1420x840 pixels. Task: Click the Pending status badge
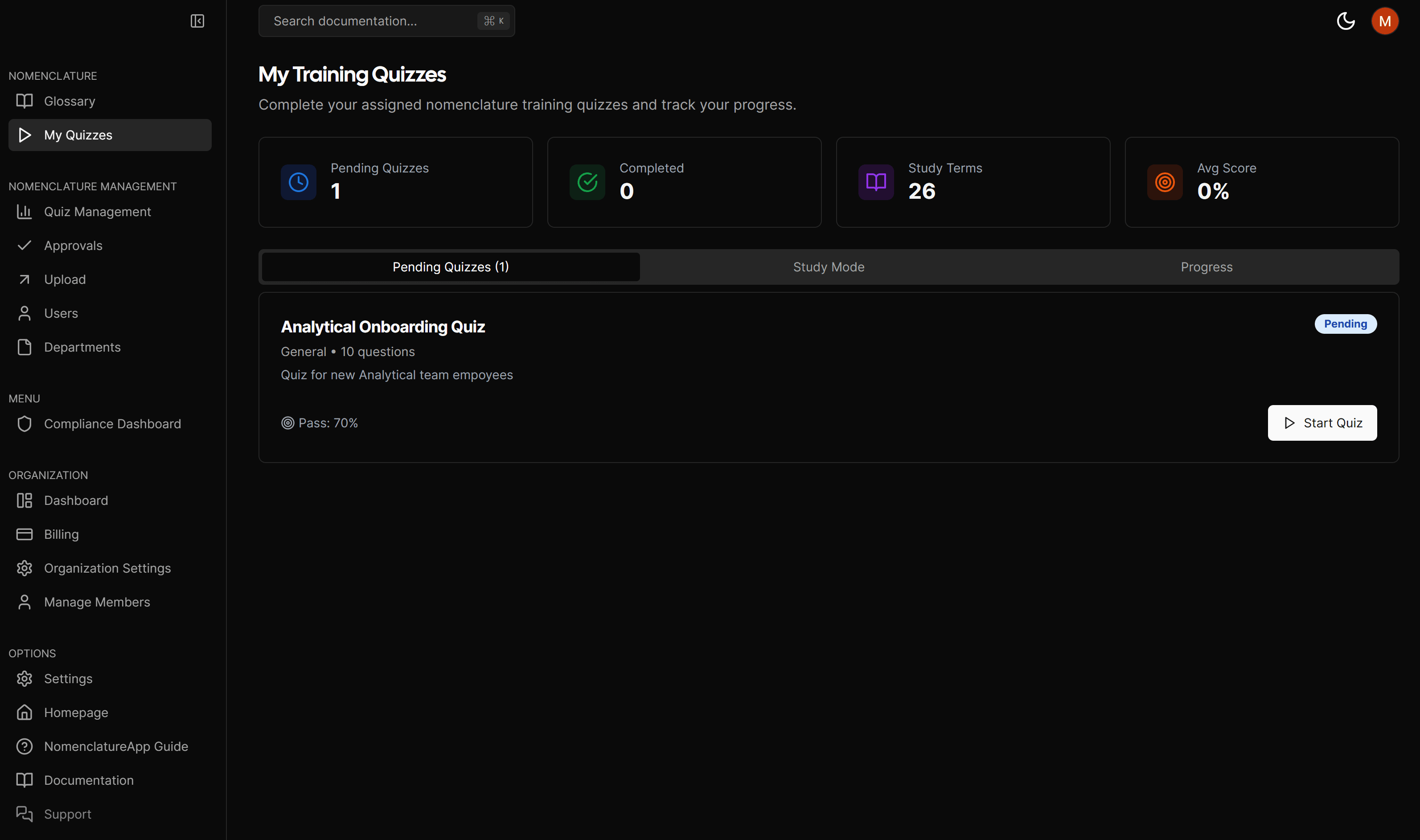tap(1345, 324)
